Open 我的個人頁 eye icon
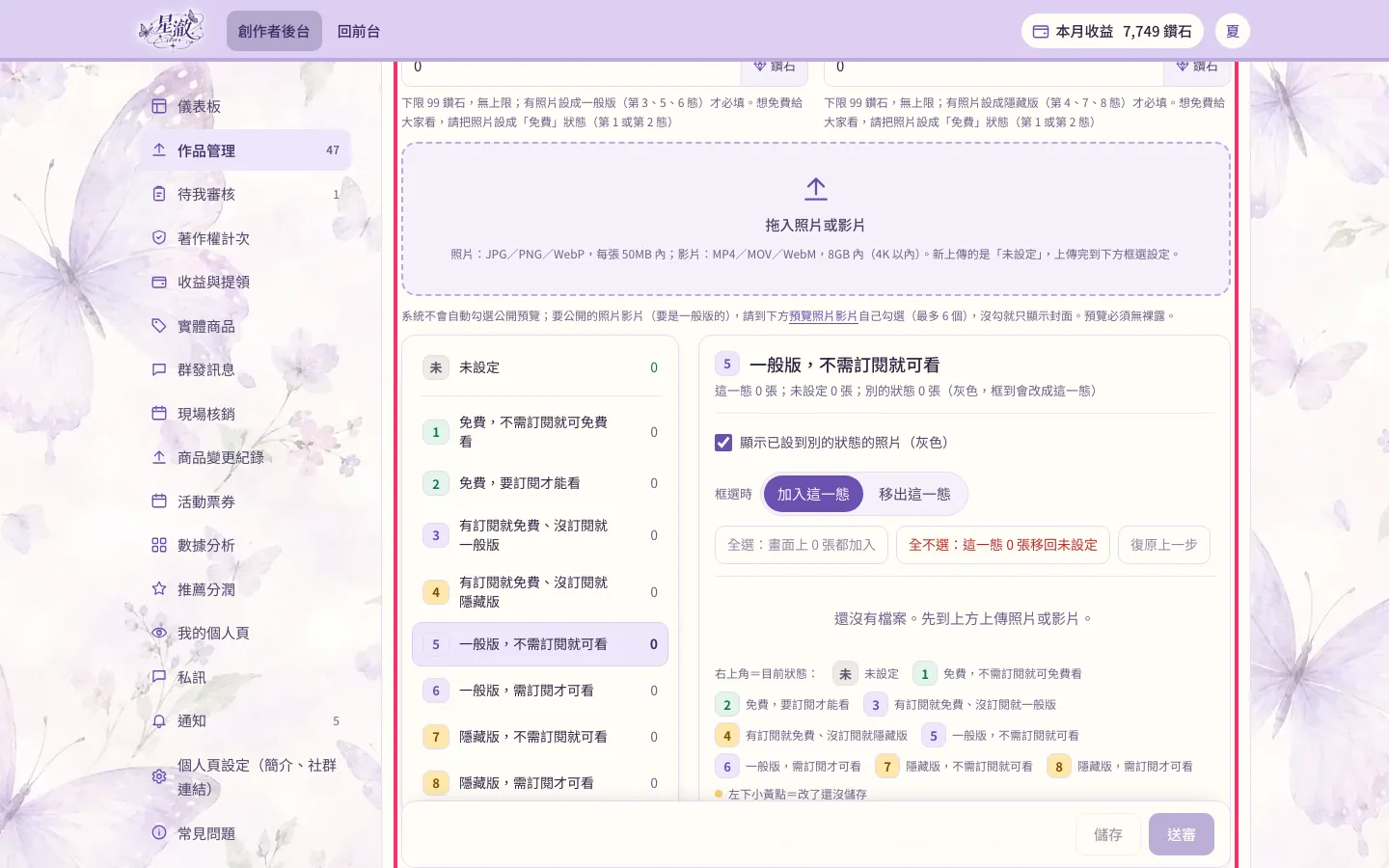 tap(159, 633)
